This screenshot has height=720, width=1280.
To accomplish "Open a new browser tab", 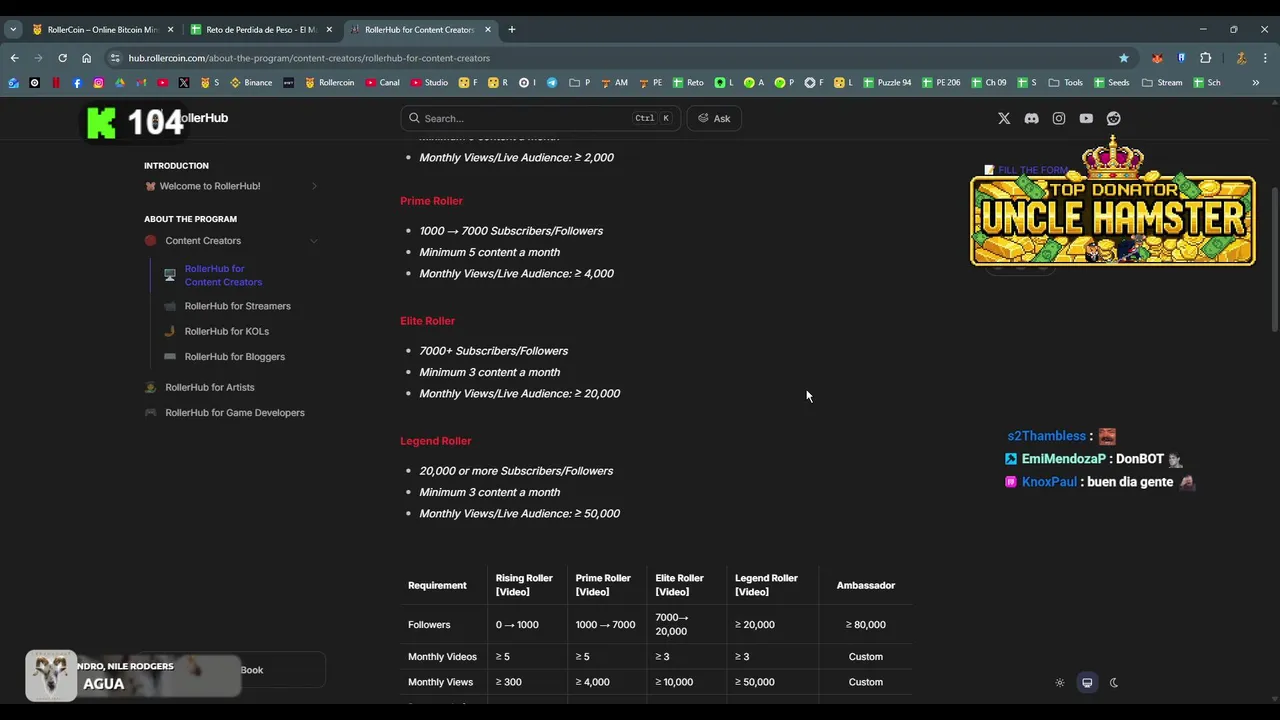I will tap(512, 30).
